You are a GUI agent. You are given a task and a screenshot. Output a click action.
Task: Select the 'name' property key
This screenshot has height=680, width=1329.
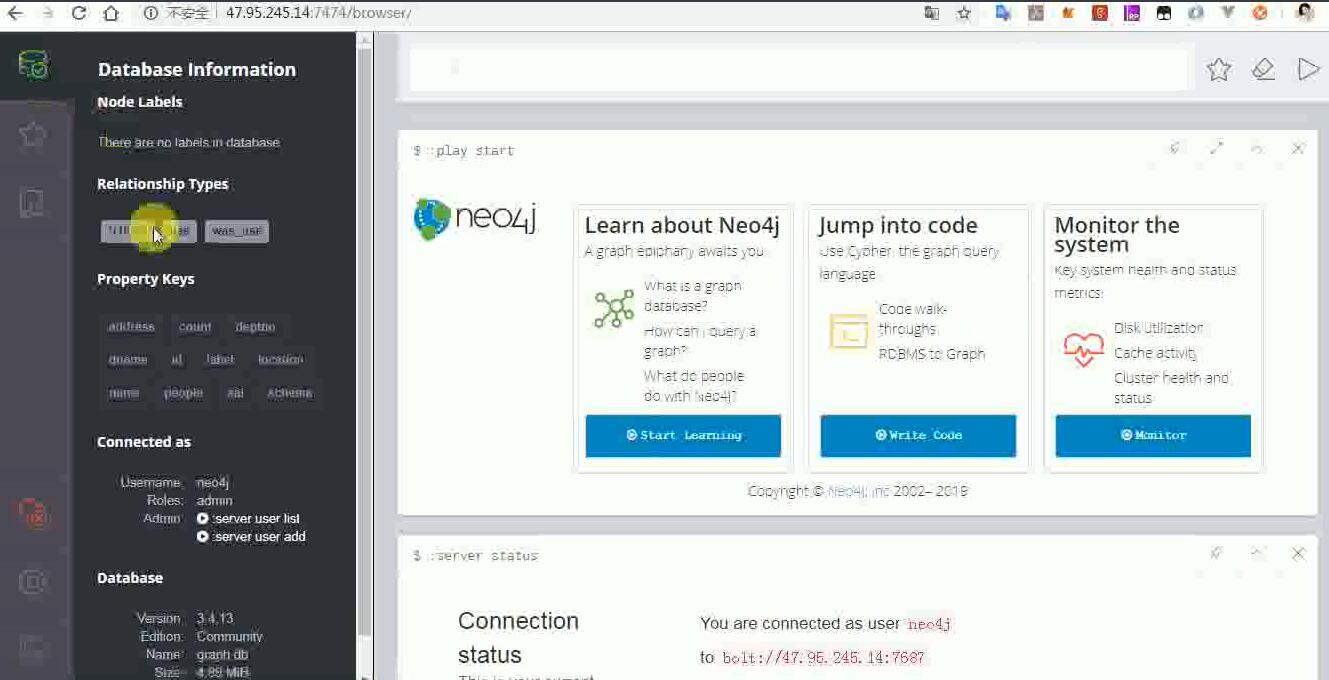coord(124,393)
